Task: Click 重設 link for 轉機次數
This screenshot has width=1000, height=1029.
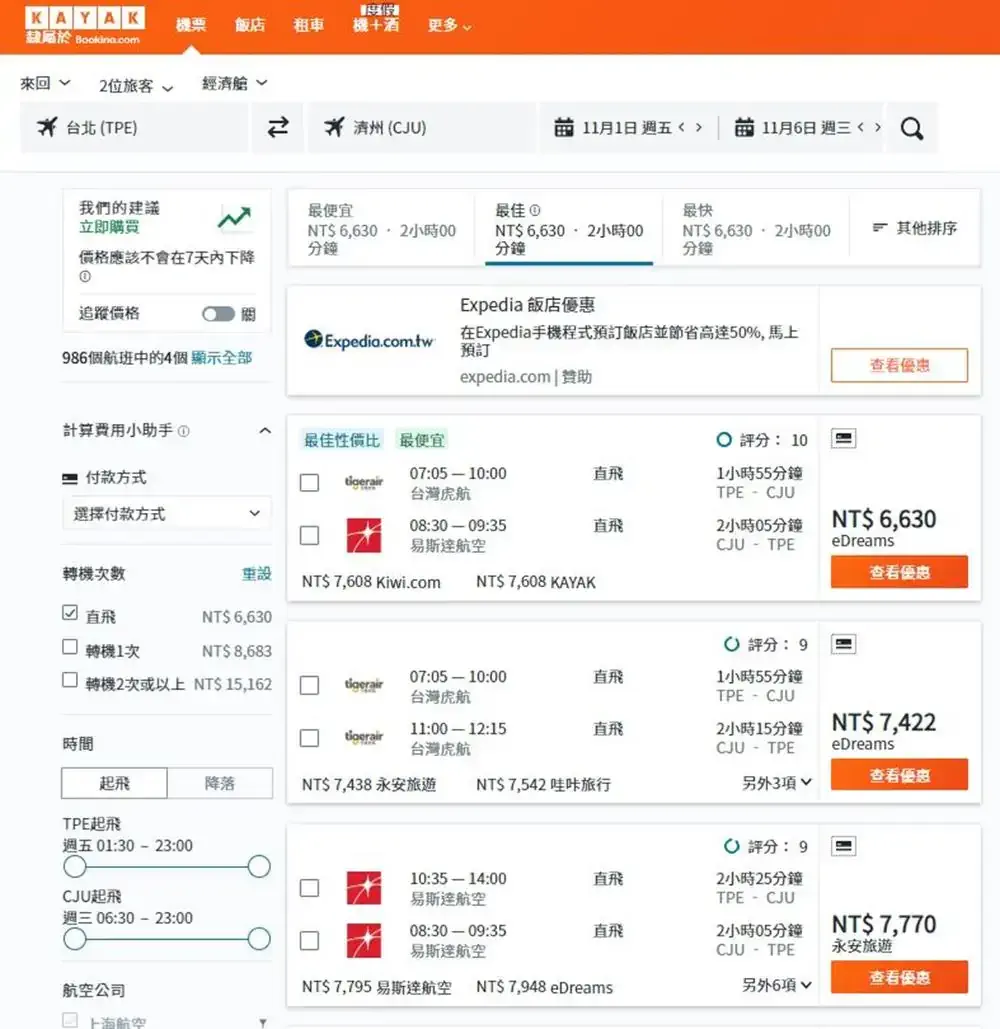Action: click(257, 574)
